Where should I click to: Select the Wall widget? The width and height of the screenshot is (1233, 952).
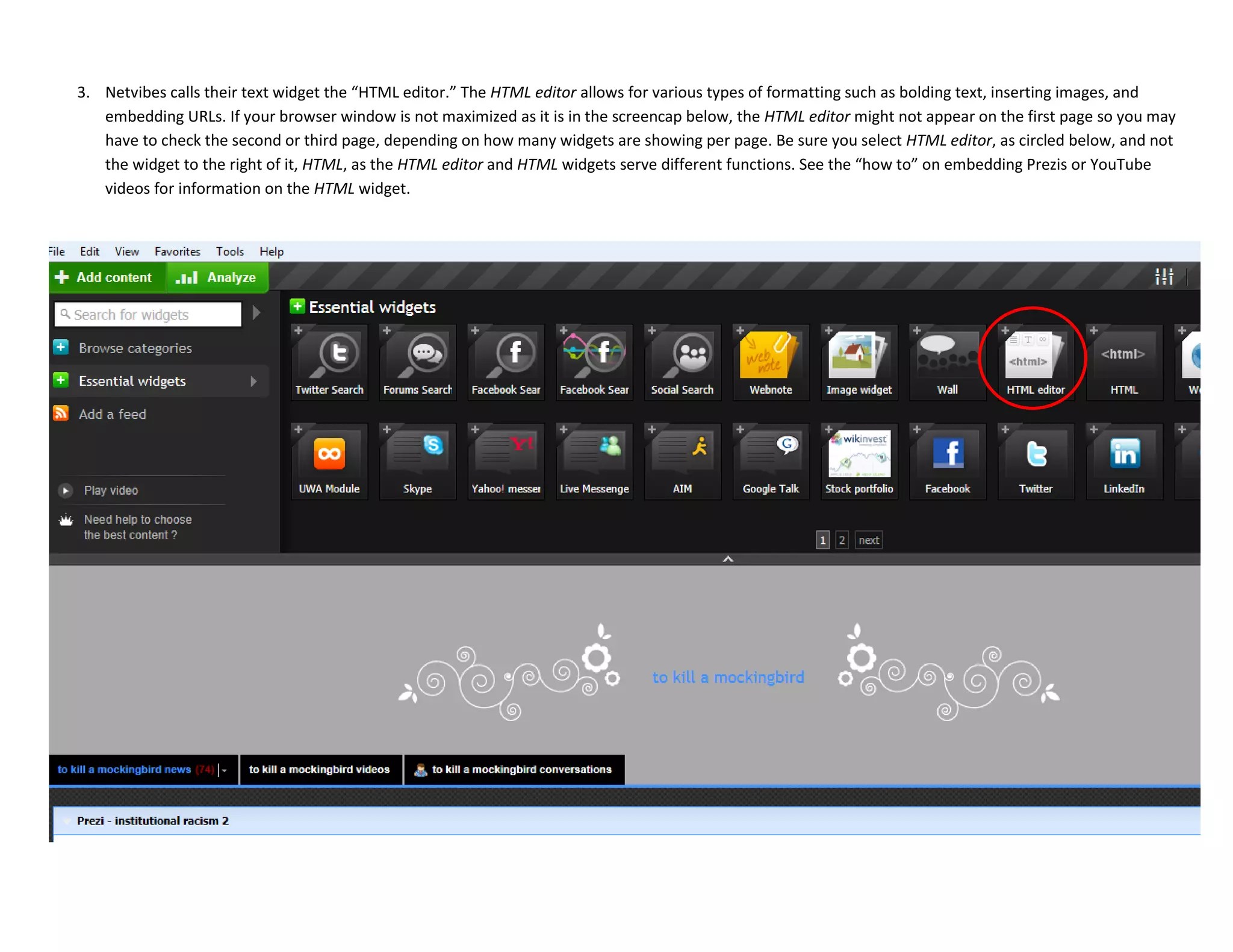pos(947,362)
